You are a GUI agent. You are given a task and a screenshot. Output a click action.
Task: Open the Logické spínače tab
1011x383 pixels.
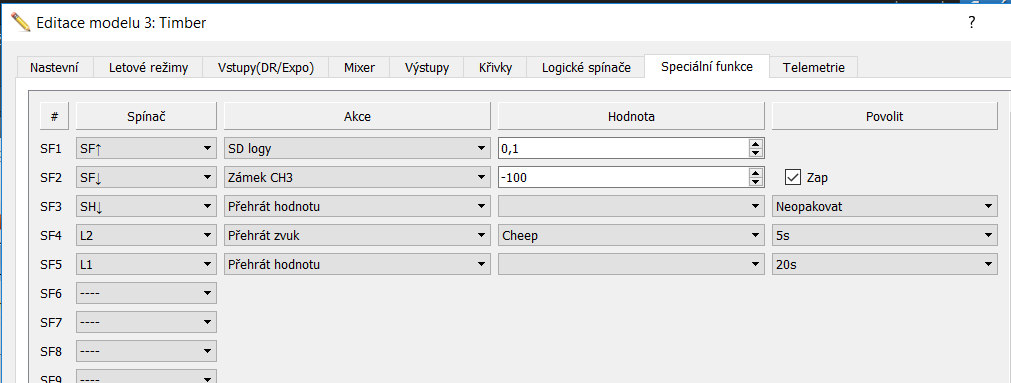tap(585, 68)
